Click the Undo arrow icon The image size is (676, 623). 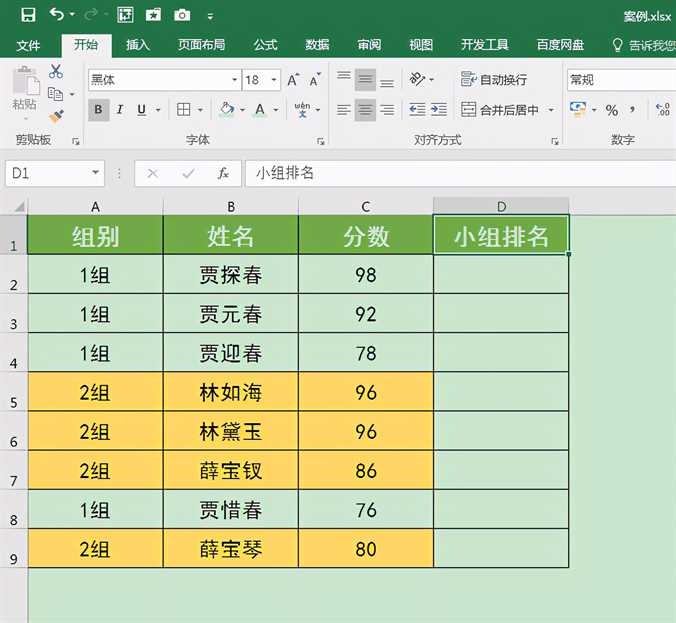pyautogui.click(x=56, y=15)
